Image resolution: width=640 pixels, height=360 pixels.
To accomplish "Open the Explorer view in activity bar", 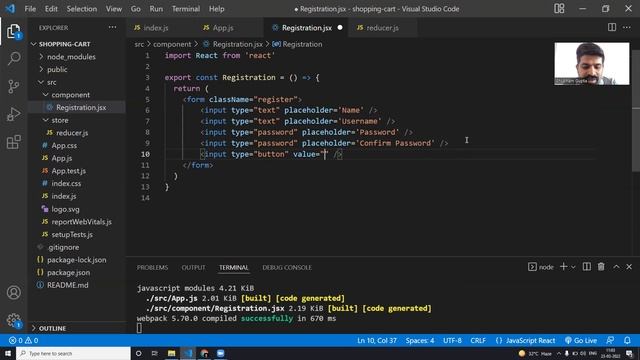I will point(13,32).
